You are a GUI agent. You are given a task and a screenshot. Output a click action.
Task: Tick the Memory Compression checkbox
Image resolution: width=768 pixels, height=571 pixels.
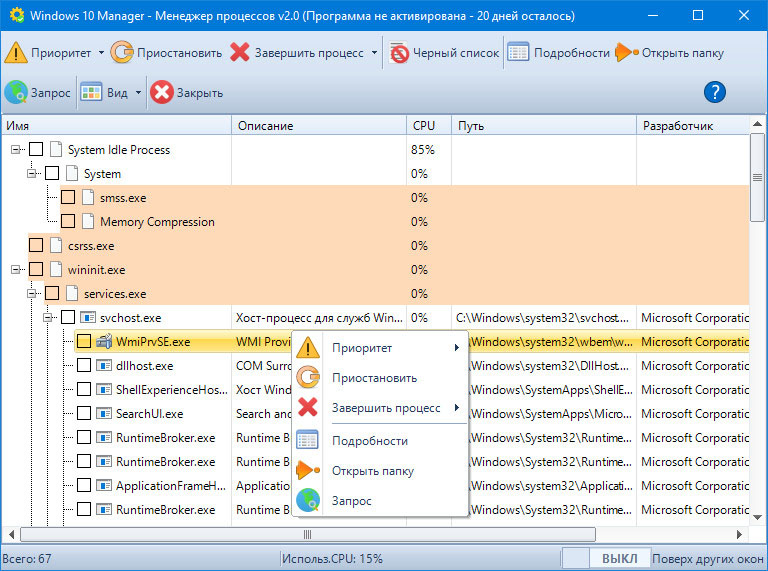[x=68, y=221]
